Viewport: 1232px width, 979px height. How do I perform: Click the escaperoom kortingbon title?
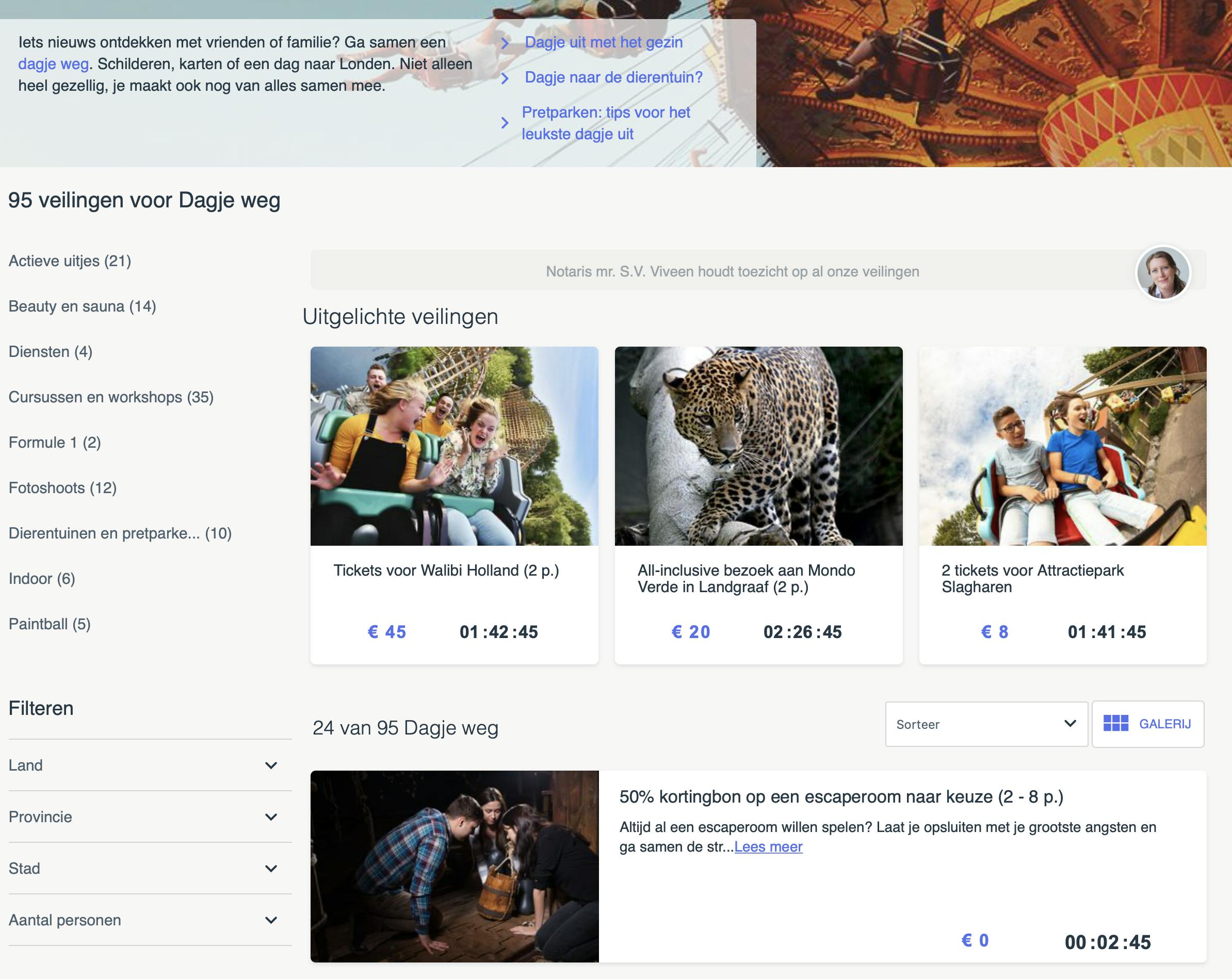click(840, 796)
